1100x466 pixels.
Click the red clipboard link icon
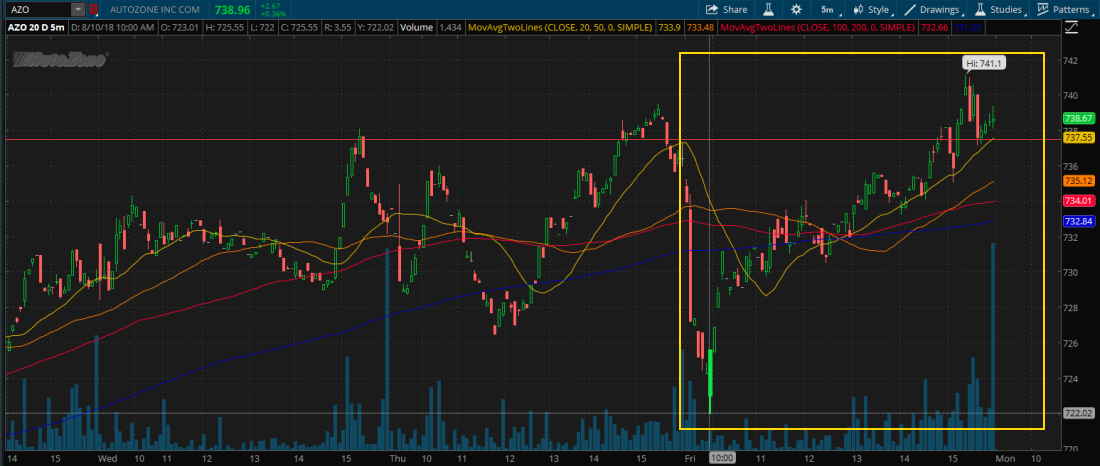(x=93, y=10)
